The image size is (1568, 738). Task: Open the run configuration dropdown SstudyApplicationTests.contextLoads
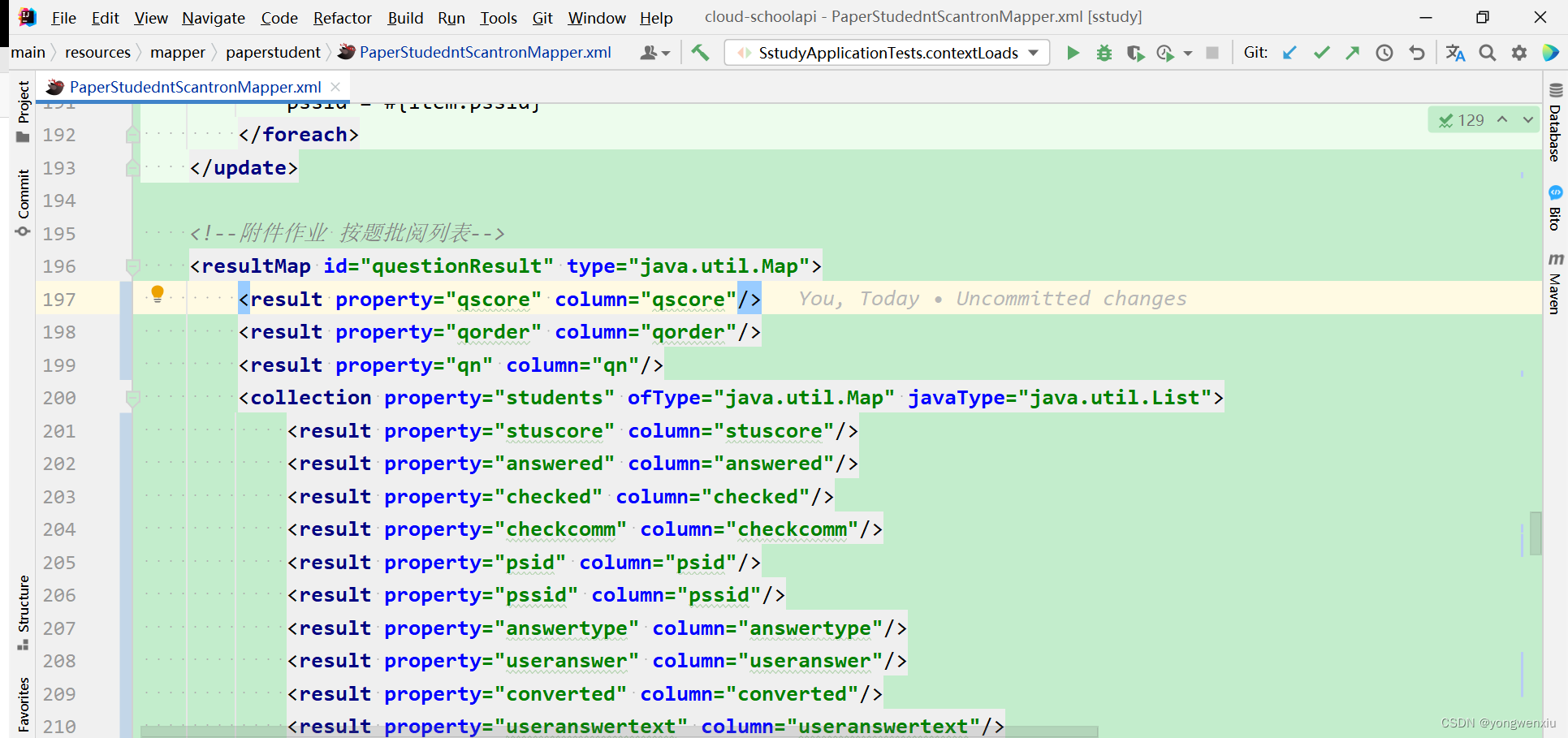[887, 53]
